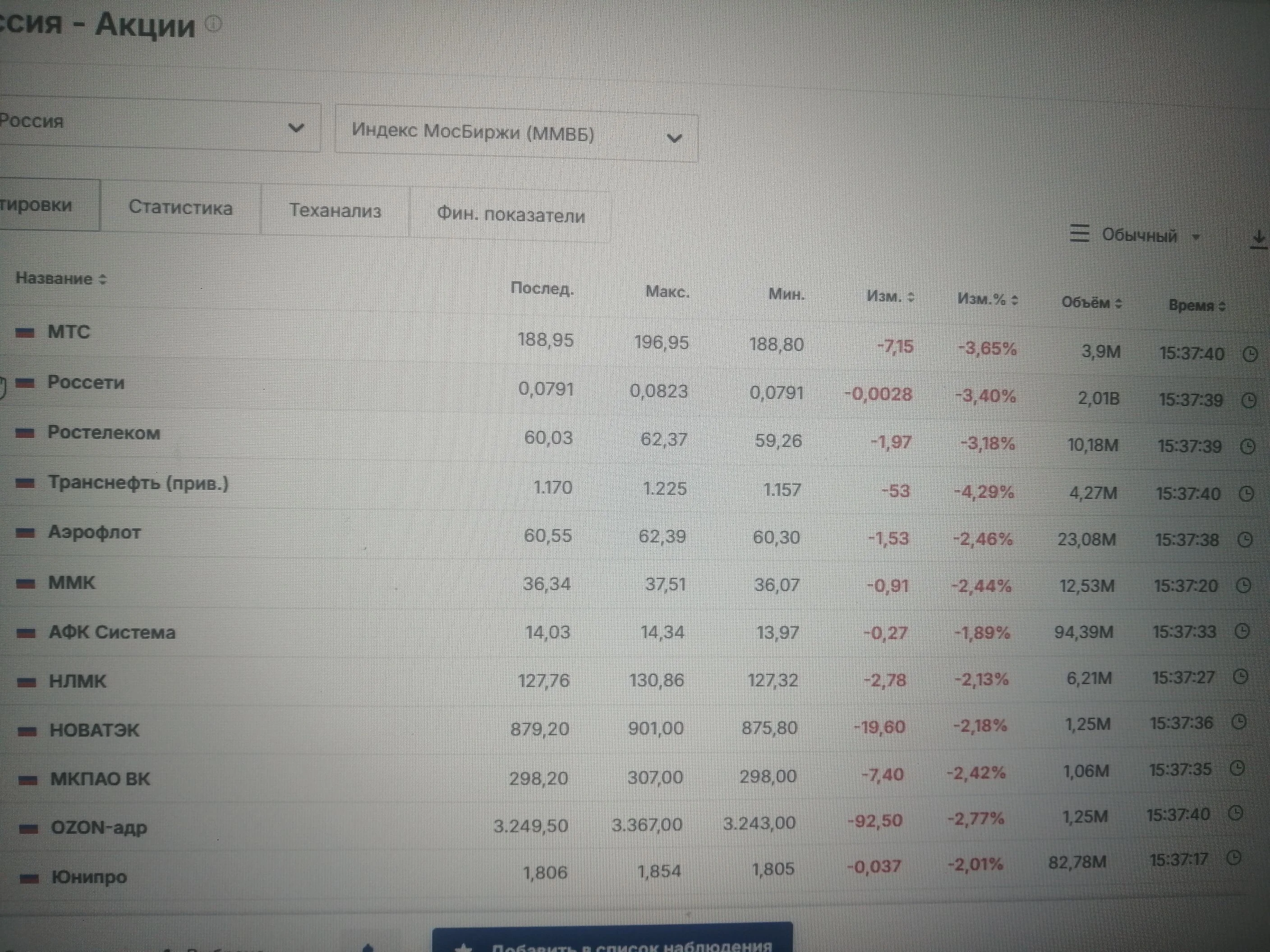
Task: Click the clock icon in НЛМК row
Action: (1241, 677)
